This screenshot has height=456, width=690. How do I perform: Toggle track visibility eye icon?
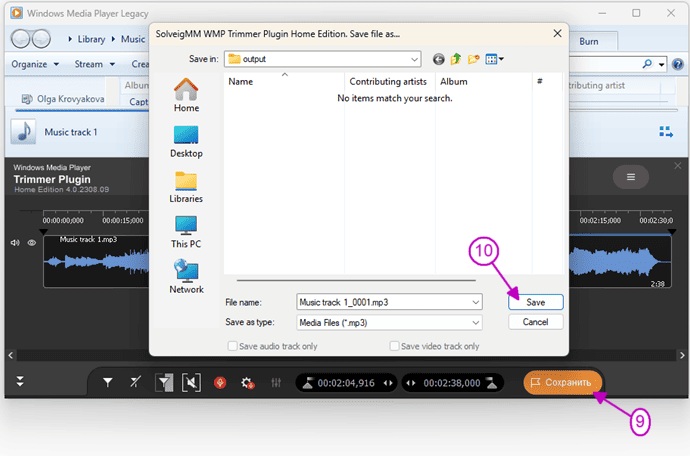pyautogui.click(x=32, y=243)
